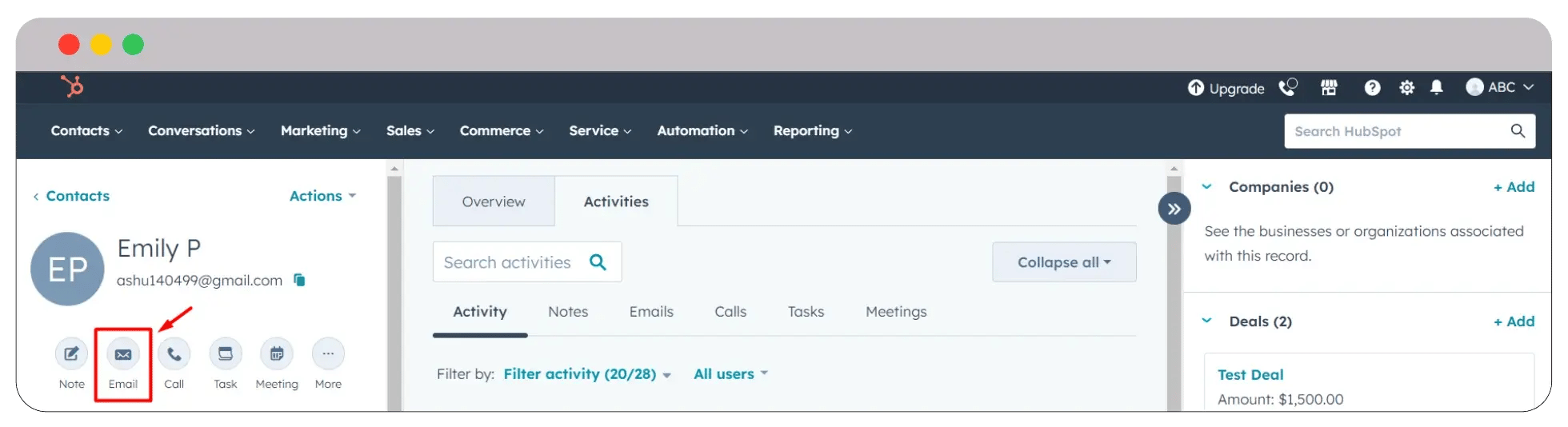
Task: Switch to the Activities tab
Action: 616,202
